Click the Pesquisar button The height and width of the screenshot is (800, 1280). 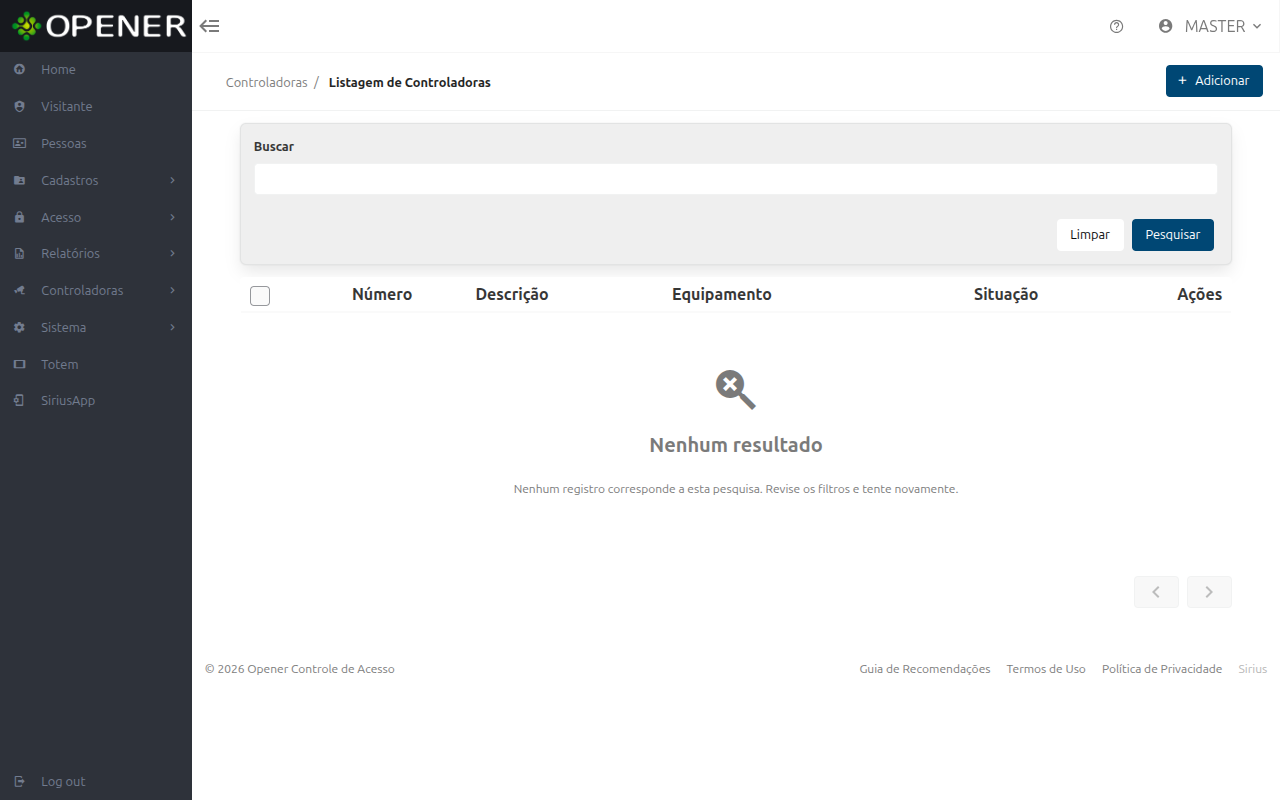[x=1173, y=235]
